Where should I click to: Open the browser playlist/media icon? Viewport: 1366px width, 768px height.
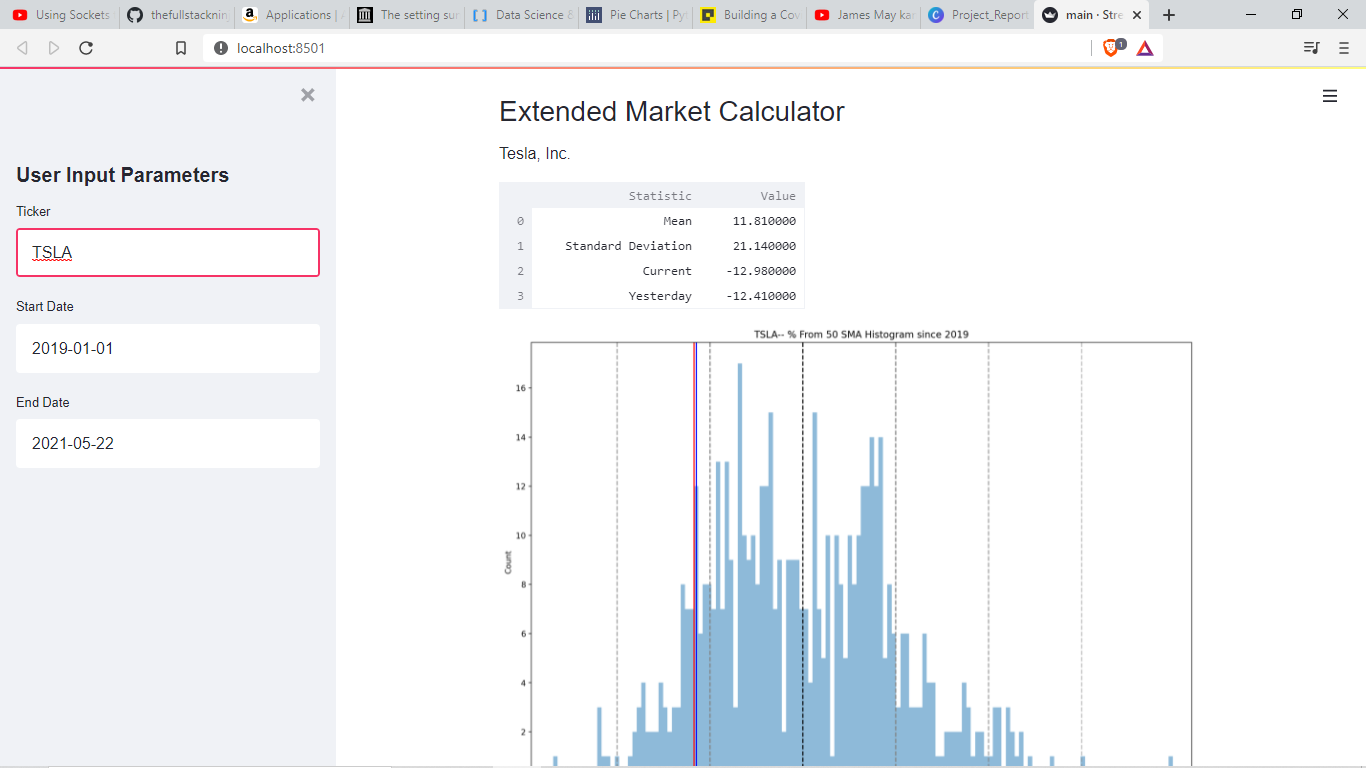(x=1311, y=48)
